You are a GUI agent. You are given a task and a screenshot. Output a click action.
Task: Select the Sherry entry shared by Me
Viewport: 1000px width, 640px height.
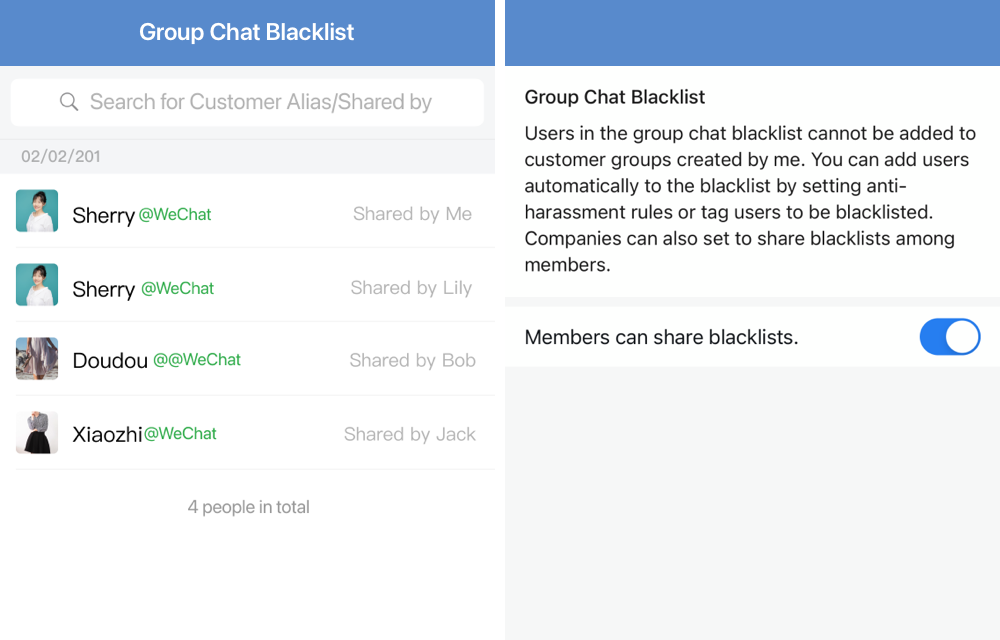247,211
